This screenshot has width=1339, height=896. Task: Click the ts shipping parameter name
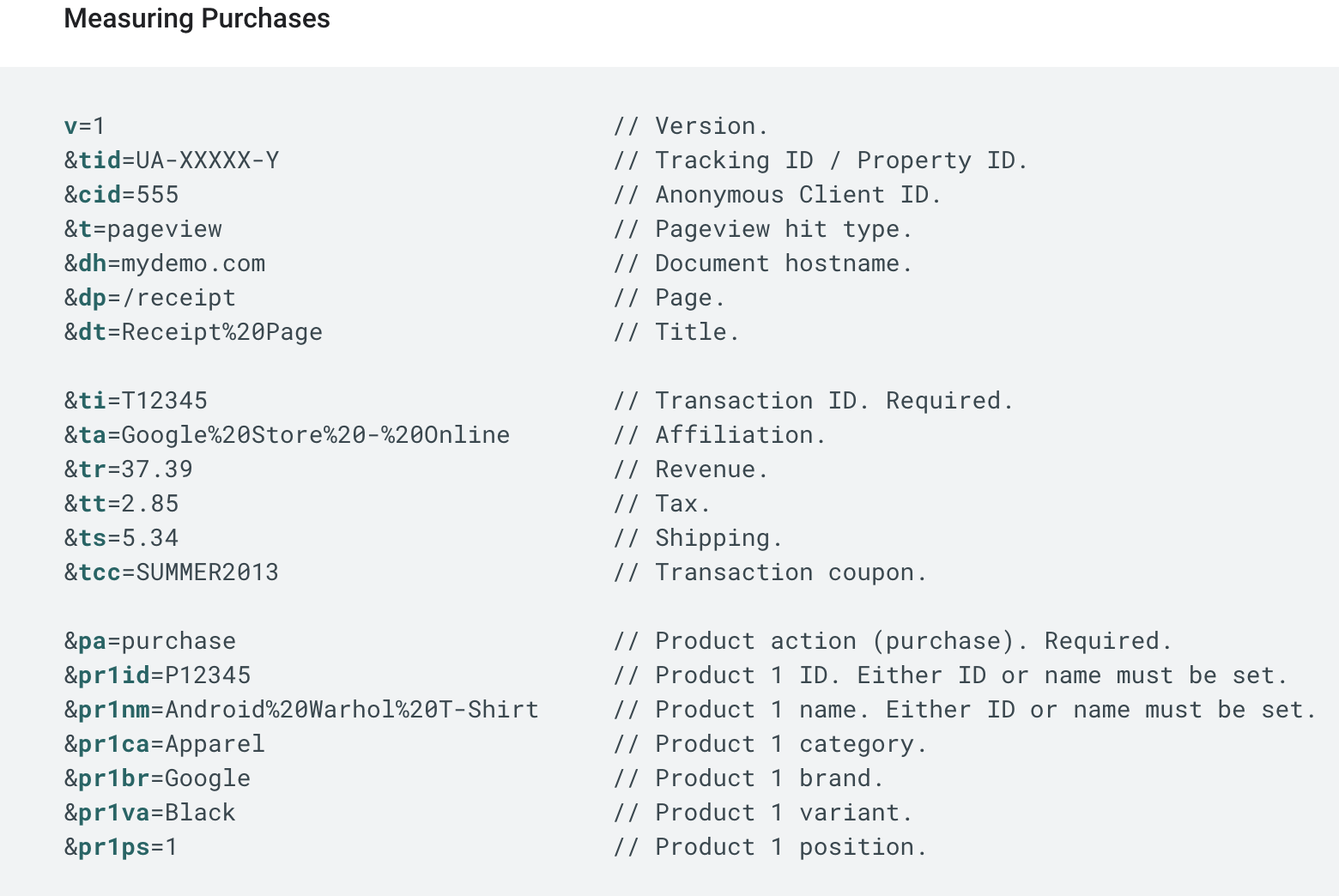(x=93, y=538)
